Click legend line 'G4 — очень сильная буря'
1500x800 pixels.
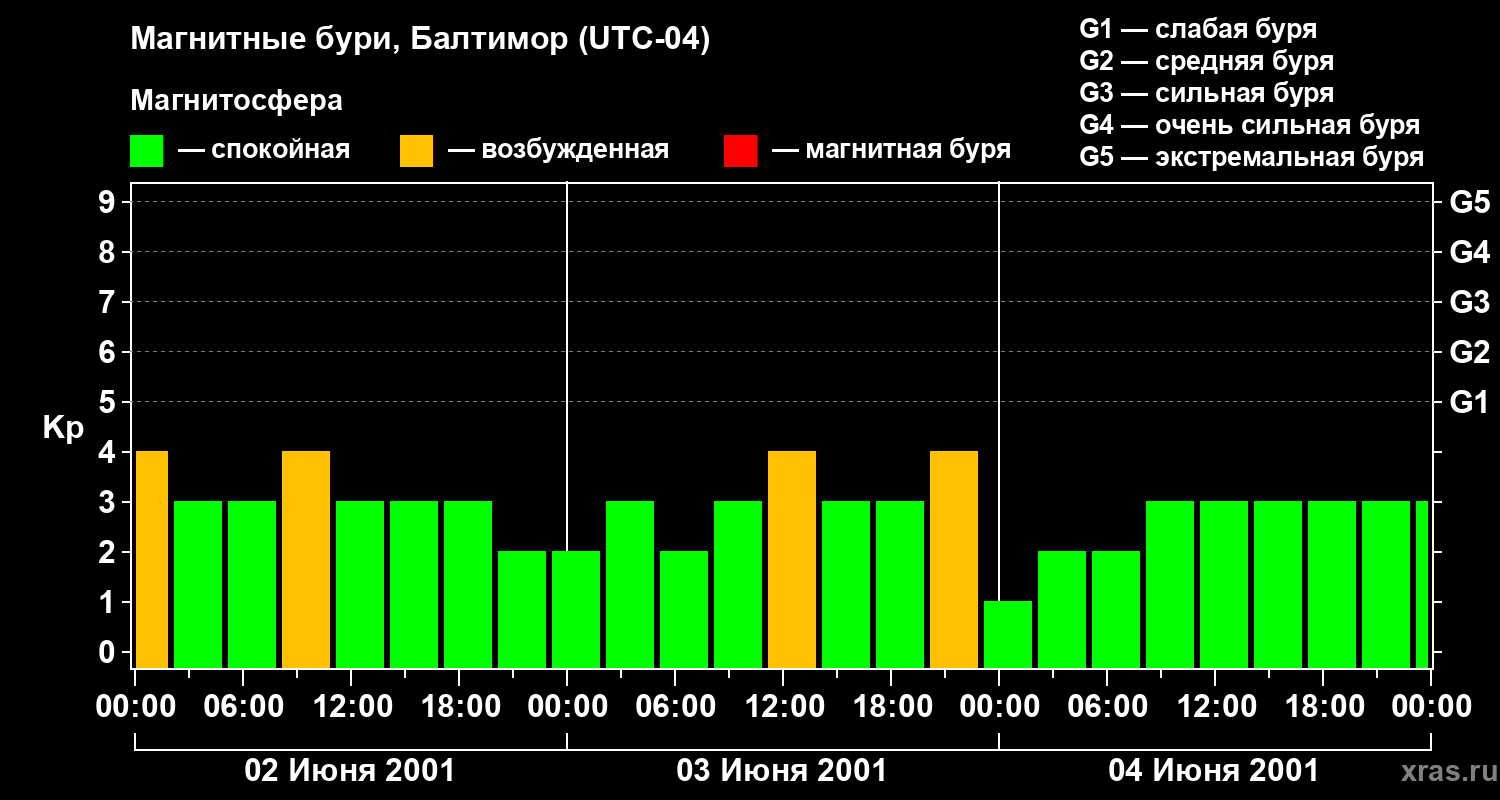pos(1249,125)
